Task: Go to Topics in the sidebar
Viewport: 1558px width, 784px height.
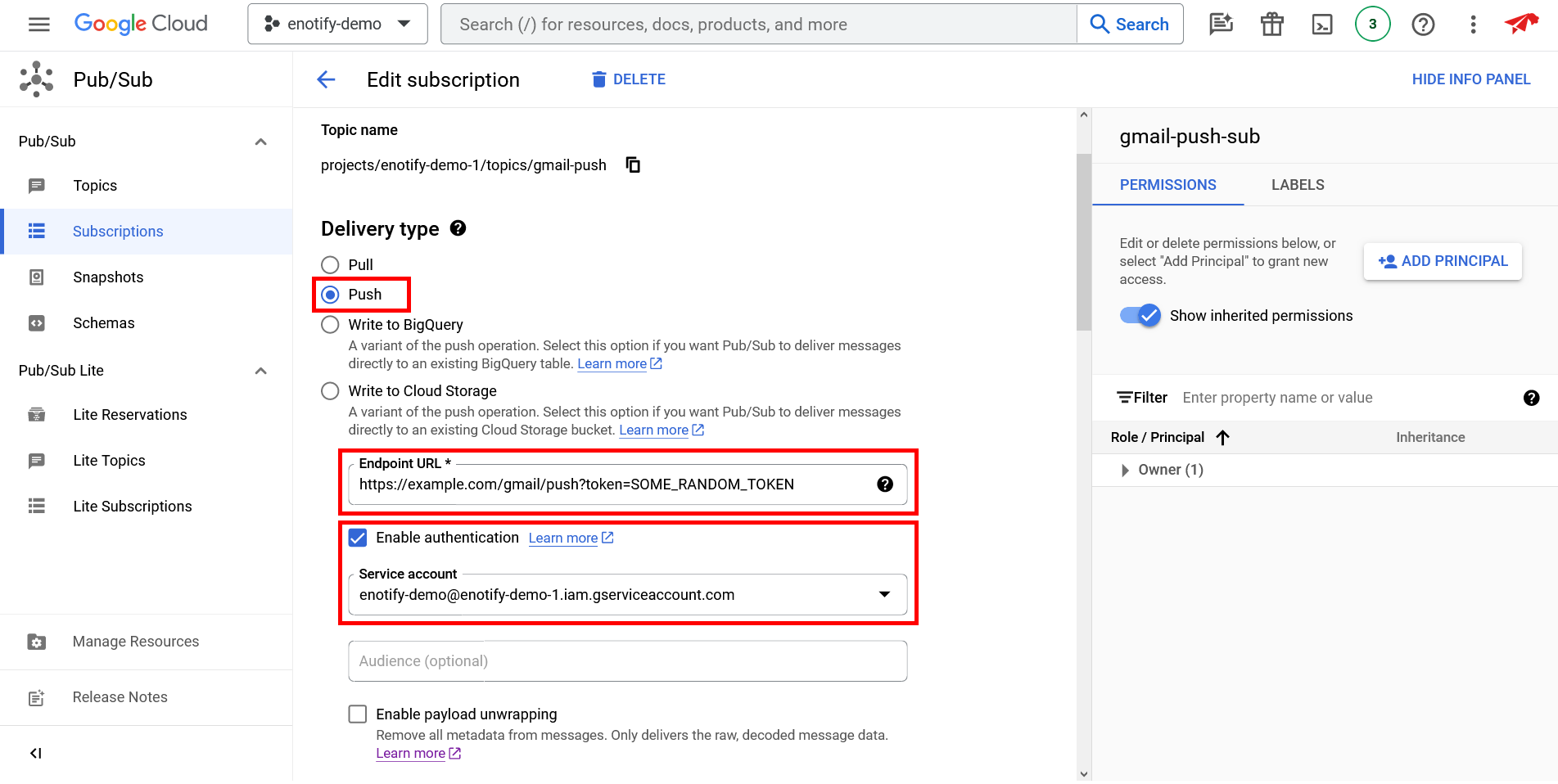Action: click(x=95, y=186)
